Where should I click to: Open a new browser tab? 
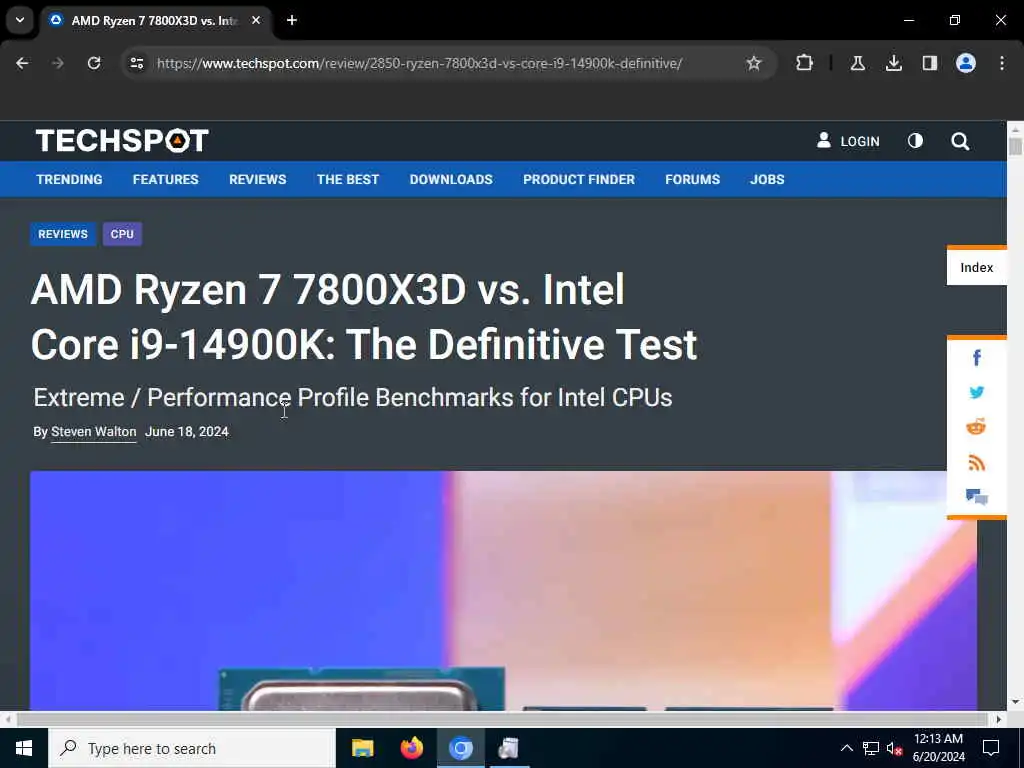click(x=292, y=20)
